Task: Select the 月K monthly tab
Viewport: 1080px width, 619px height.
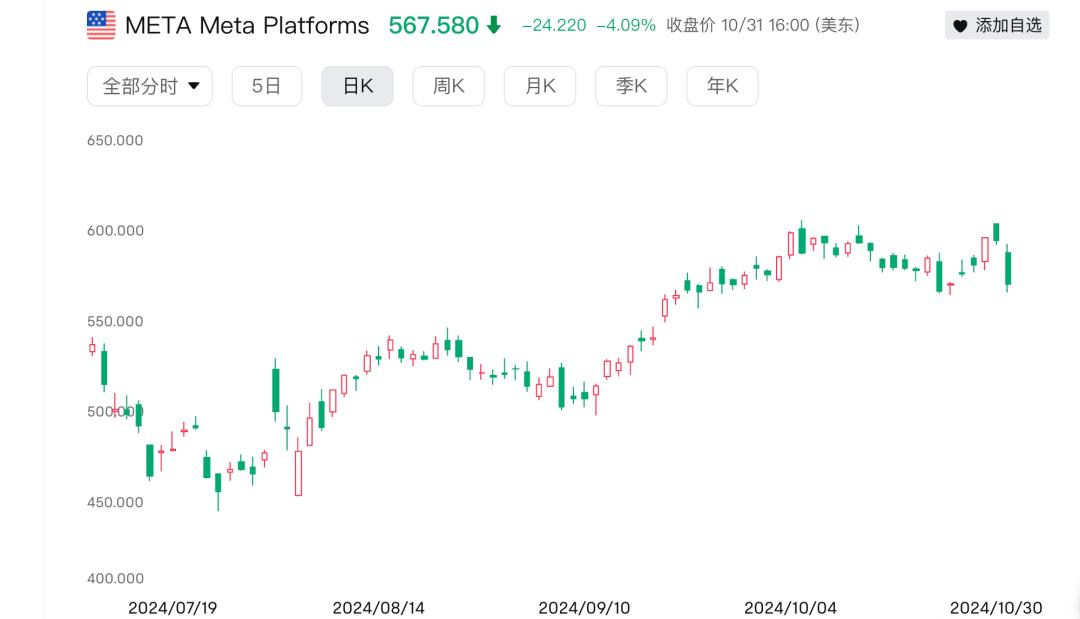Action: (x=540, y=86)
